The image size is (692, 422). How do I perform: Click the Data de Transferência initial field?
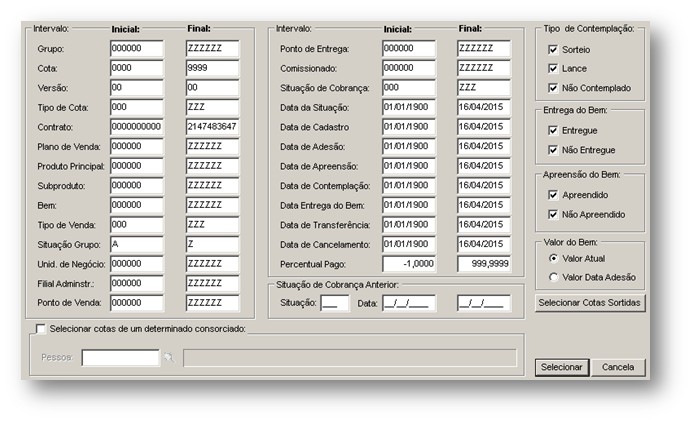coord(409,225)
